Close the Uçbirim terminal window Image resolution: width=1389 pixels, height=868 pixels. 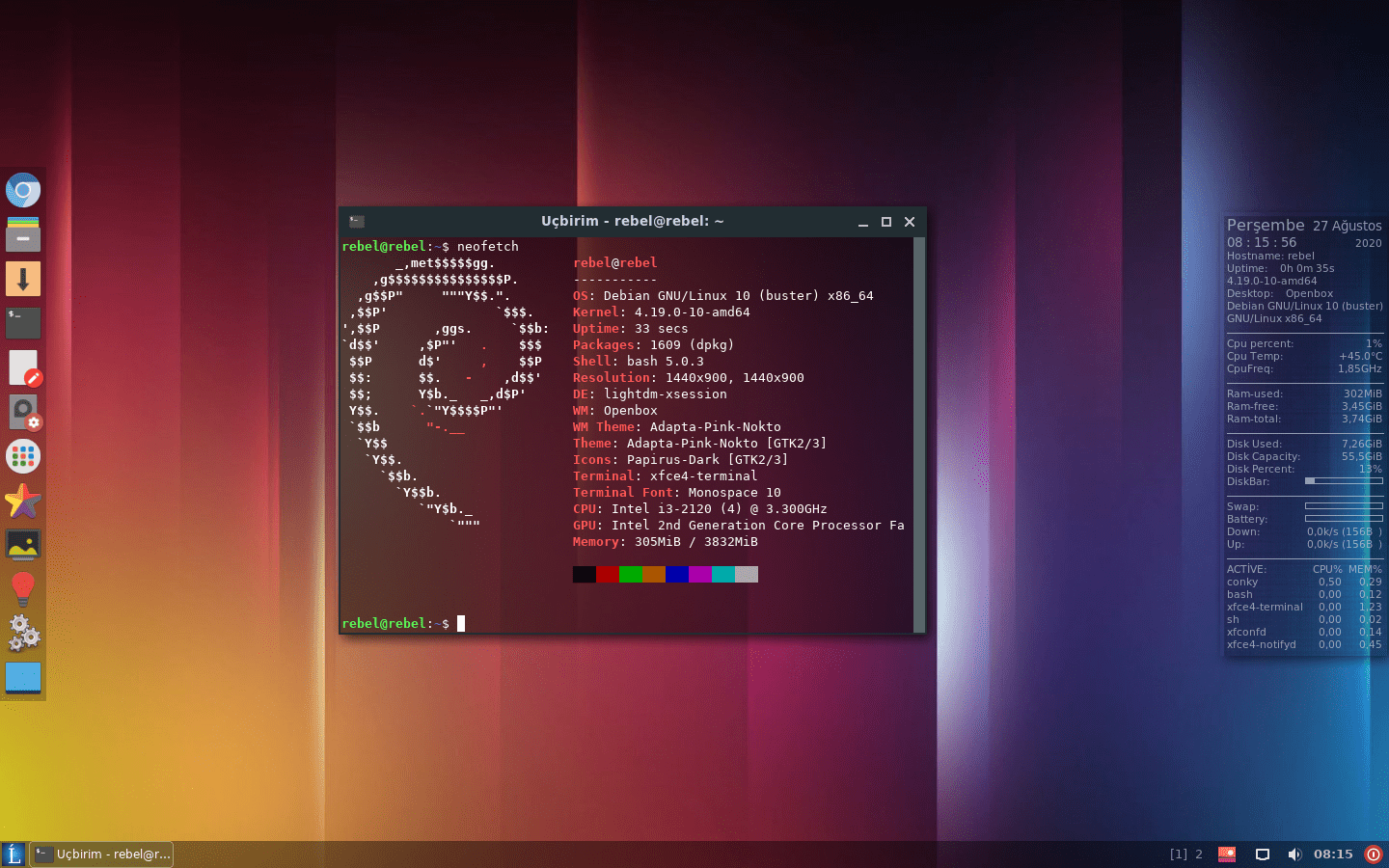tap(910, 222)
